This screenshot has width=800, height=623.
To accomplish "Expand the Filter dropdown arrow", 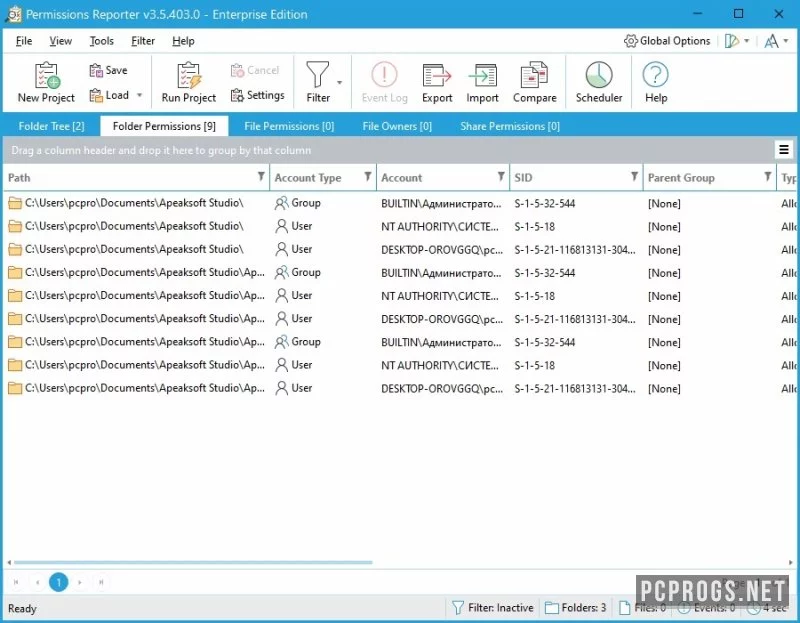I will click(x=339, y=82).
